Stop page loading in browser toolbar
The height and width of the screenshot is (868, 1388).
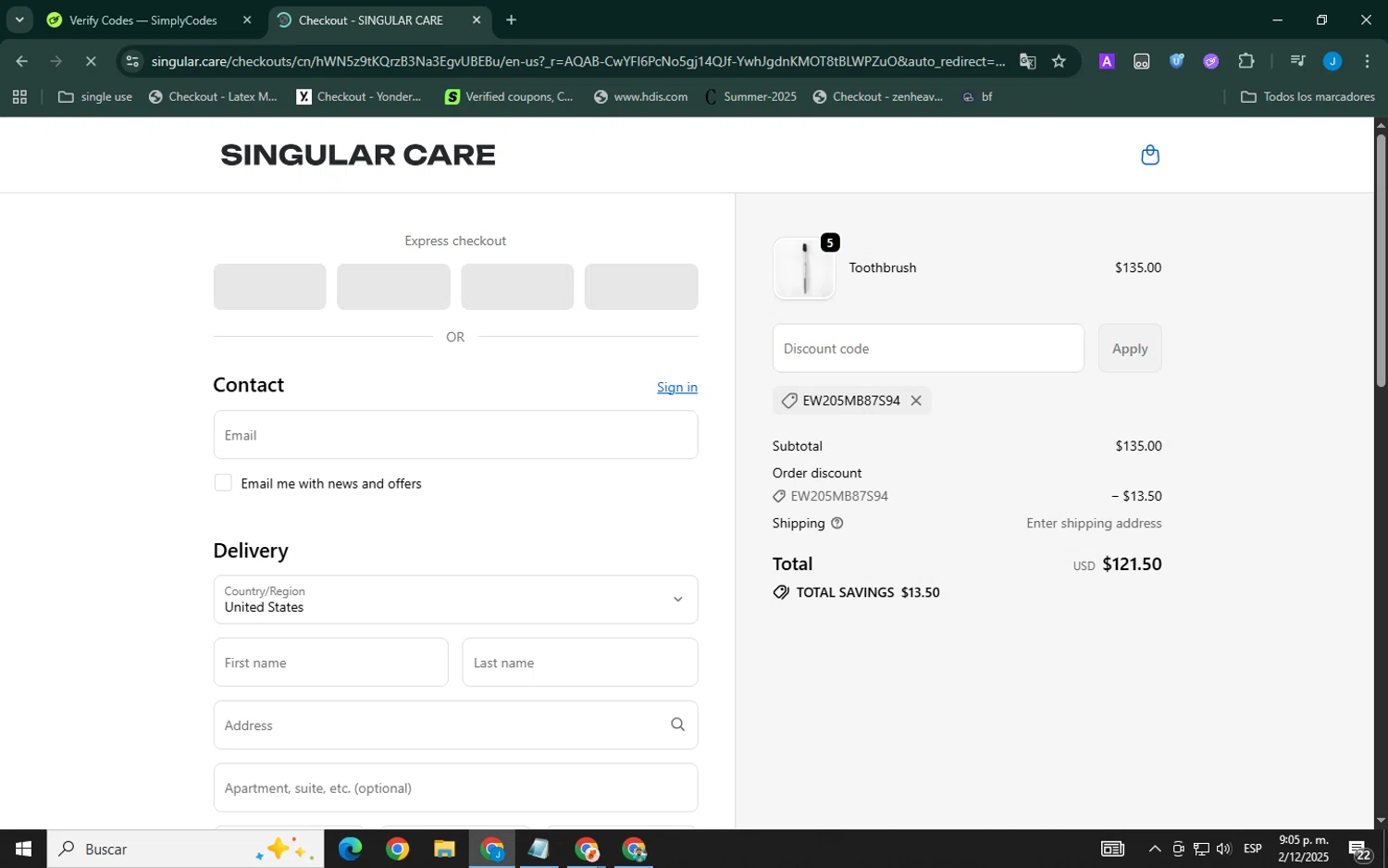pos(91,62)
